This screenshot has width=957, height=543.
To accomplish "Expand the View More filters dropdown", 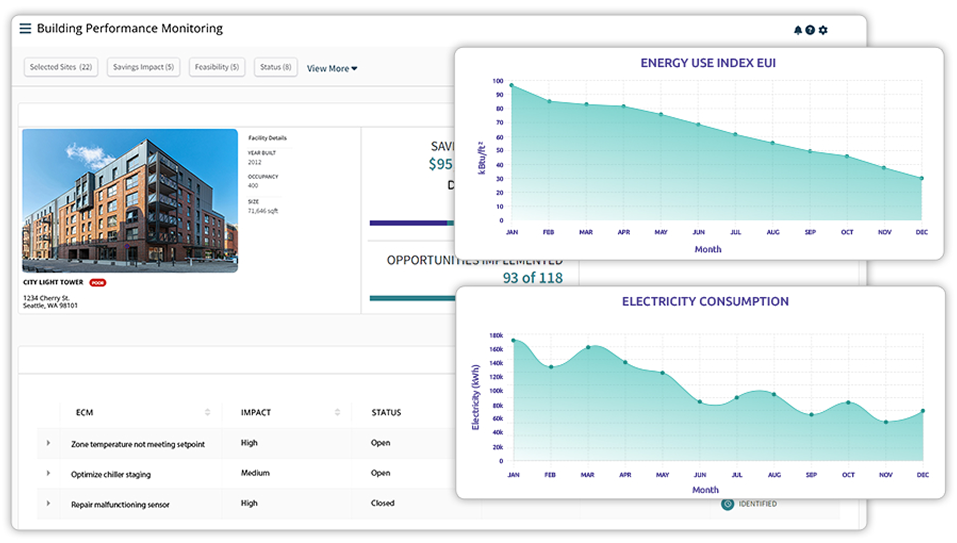I will point(332,69).
